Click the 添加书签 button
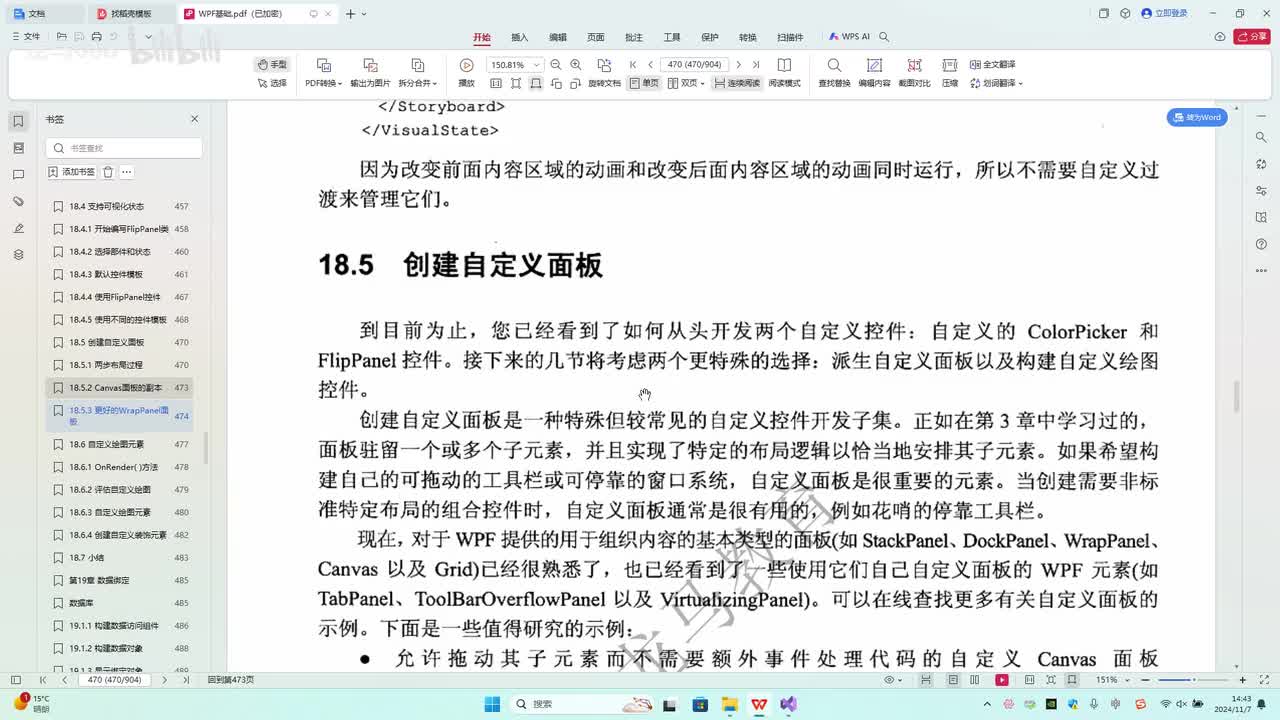1280x720 pixels. tap(71, 172)
